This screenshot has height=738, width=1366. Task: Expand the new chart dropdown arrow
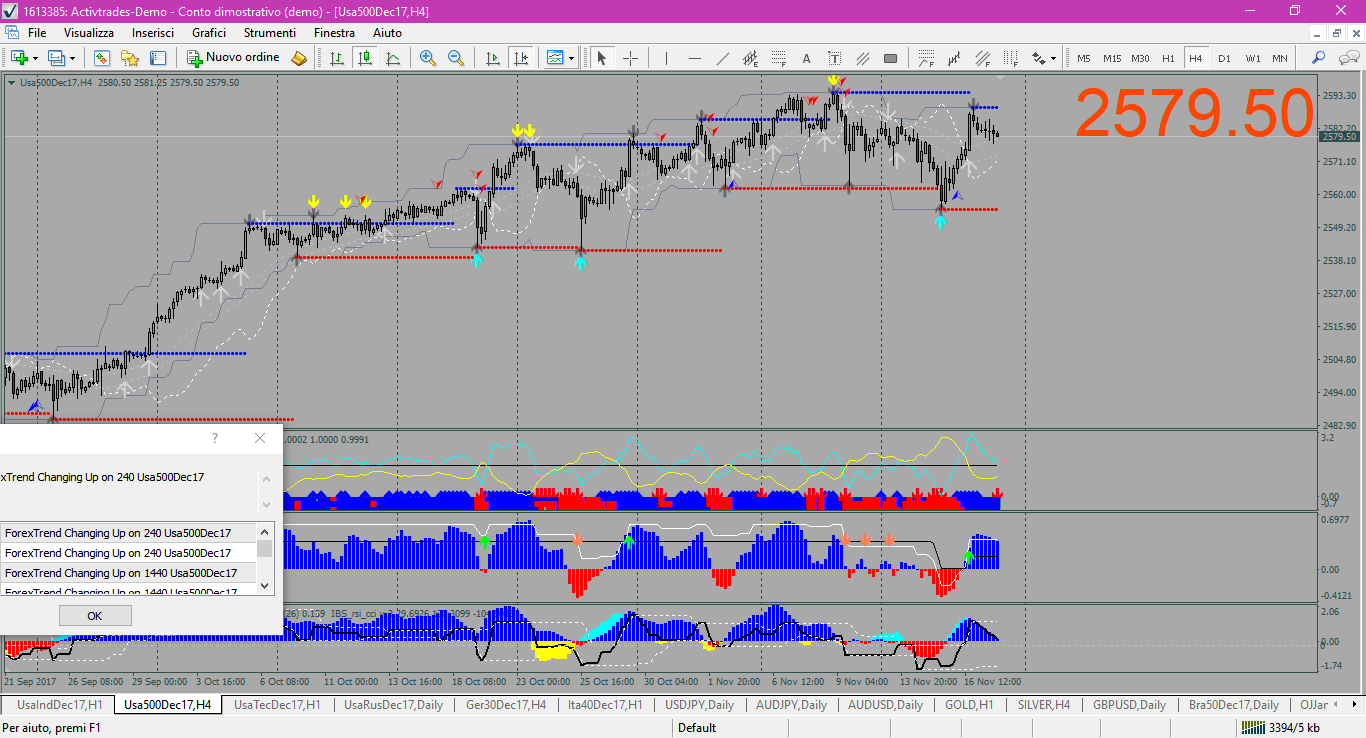(x=36, y=58)
